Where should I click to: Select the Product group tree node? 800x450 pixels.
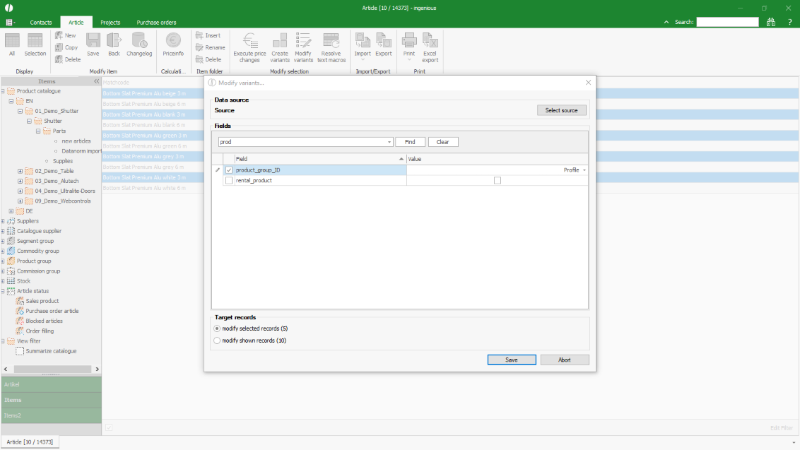pos(34,261)
